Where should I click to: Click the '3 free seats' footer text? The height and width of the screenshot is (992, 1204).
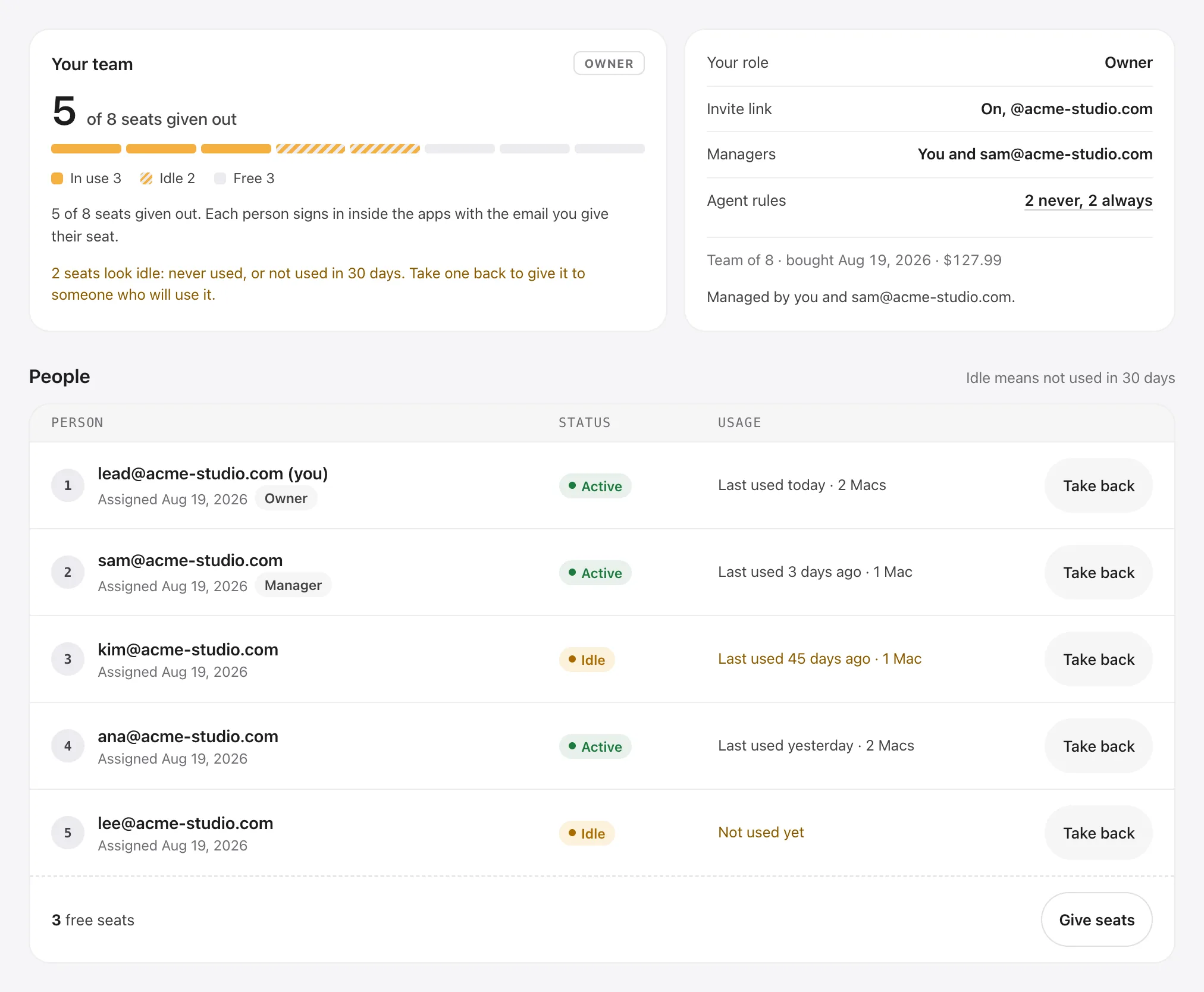[x=93, y=920]
